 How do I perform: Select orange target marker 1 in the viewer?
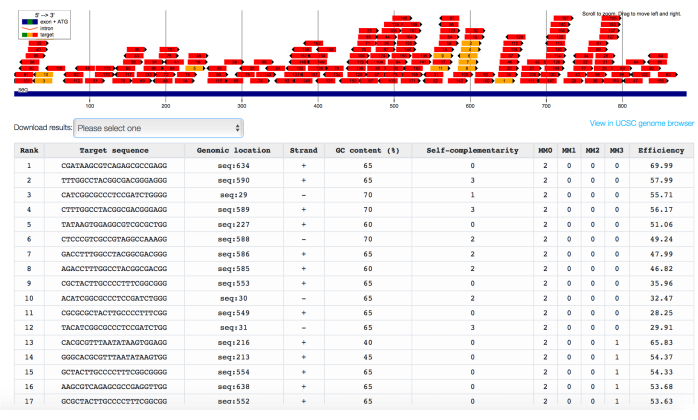coord(504,81)
